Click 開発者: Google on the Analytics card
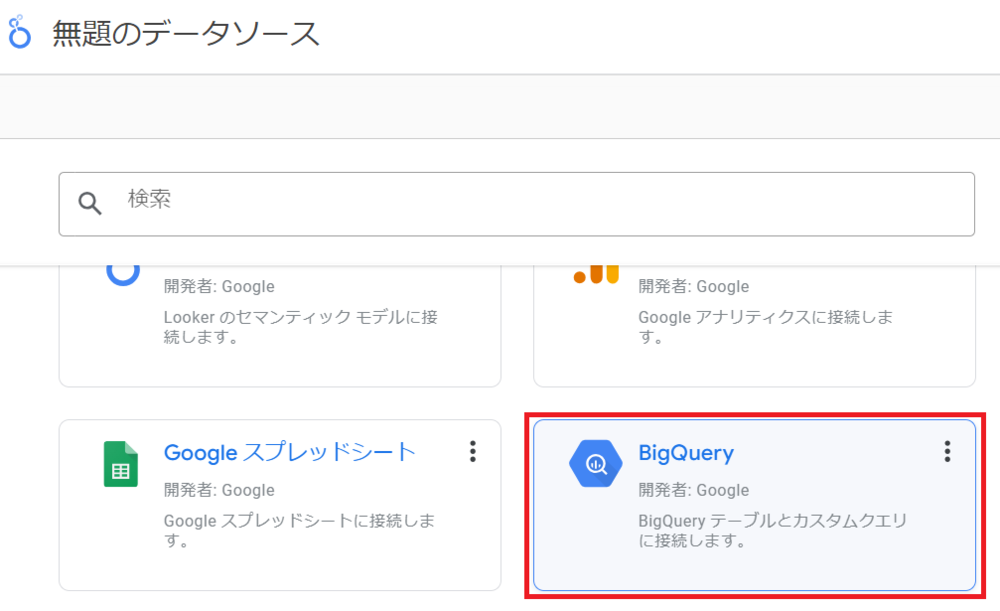Viewport: 1000px width, 611px height. click(x=693, y=287)
